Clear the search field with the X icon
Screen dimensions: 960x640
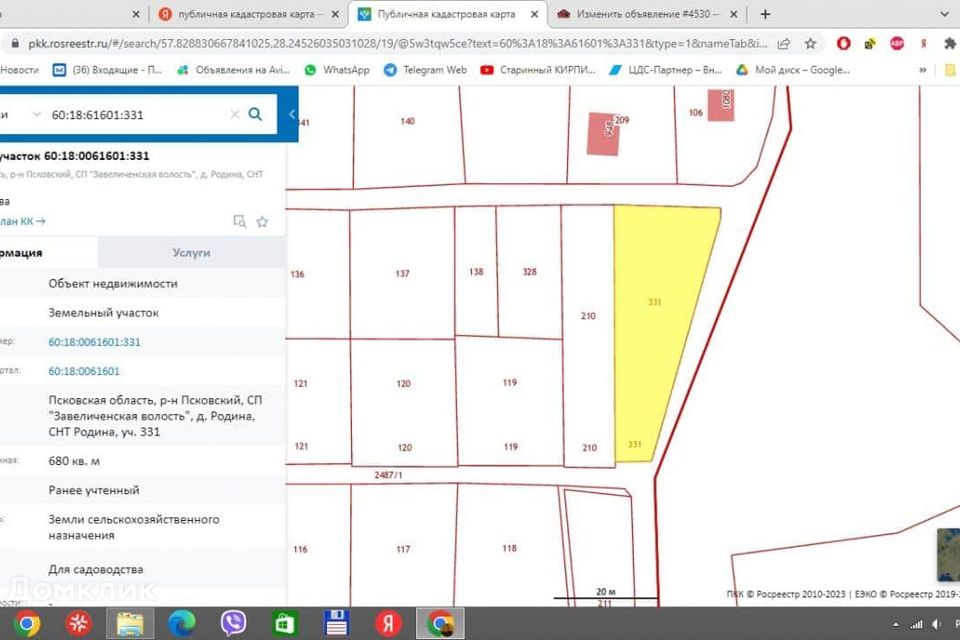[x=235, y=115]
